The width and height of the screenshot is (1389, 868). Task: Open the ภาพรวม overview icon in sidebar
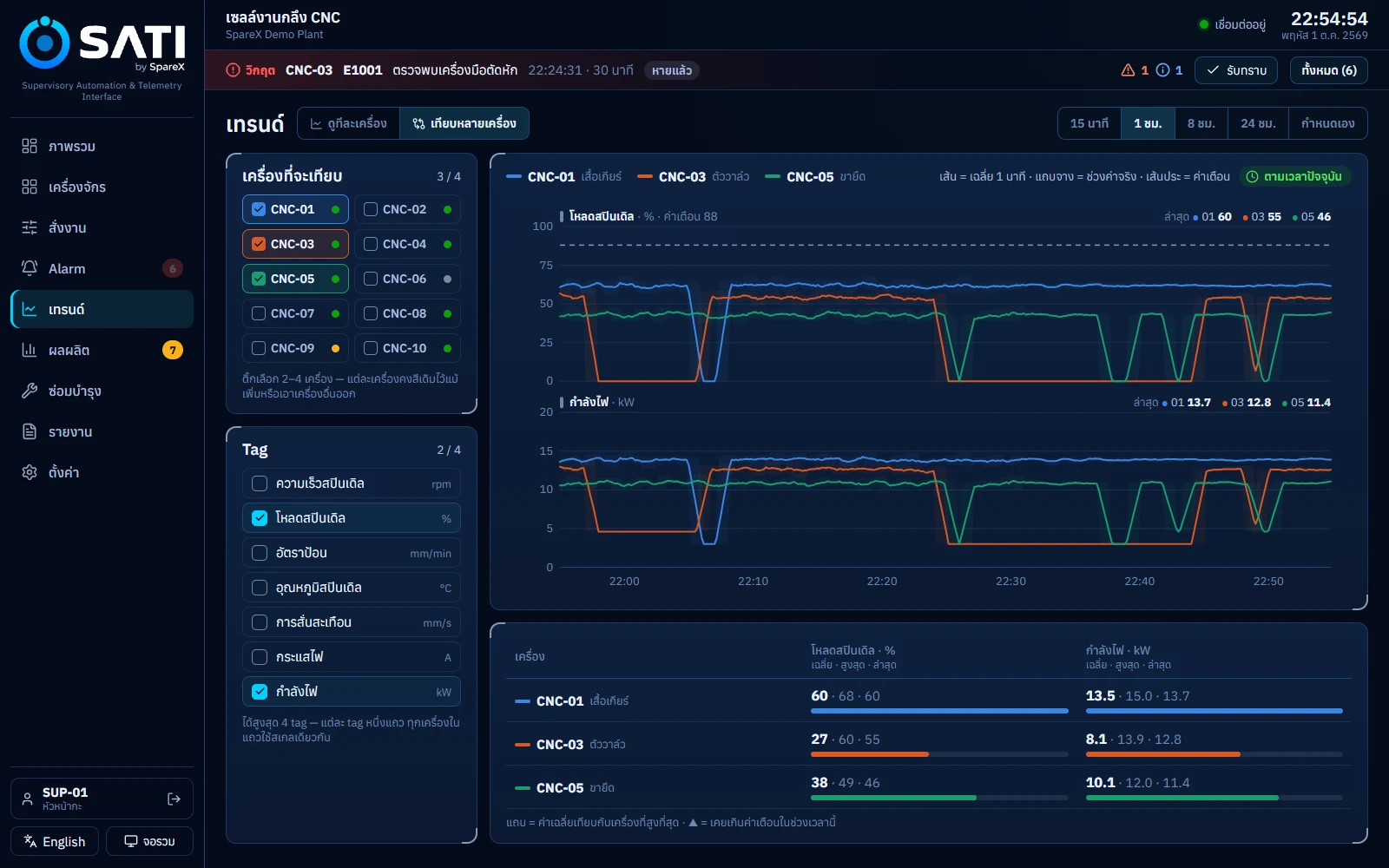point(30,146)
